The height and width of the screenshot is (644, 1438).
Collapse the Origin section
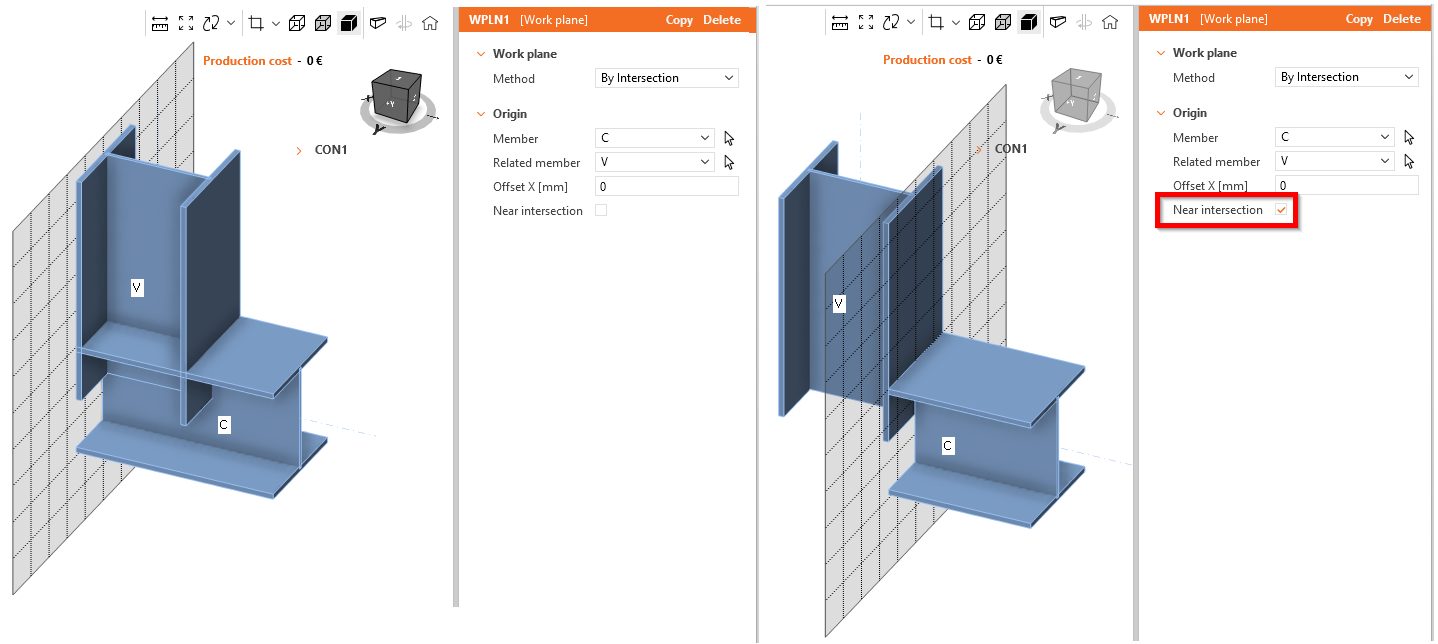click(x=481, y=113)
